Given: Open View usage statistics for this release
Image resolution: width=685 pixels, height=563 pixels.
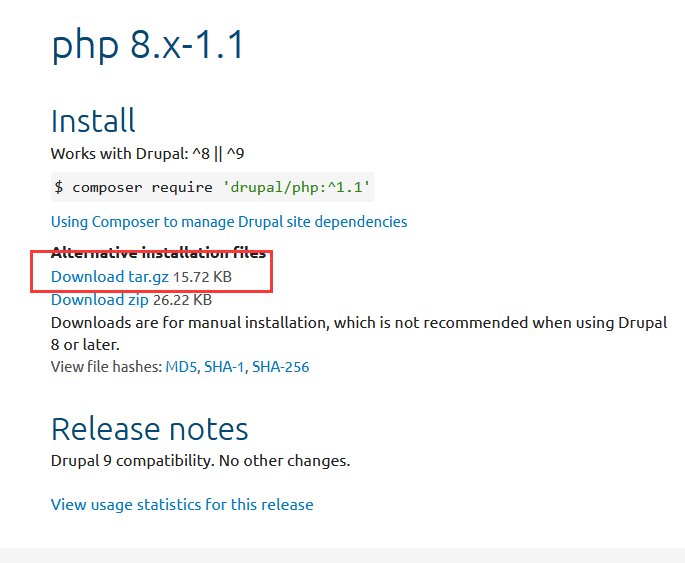Looking at the screenshot, I should 182,505.
